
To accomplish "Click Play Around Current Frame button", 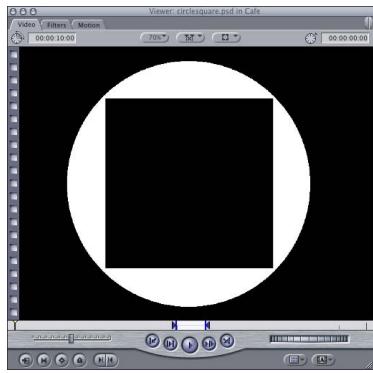I will coord(209,344).
